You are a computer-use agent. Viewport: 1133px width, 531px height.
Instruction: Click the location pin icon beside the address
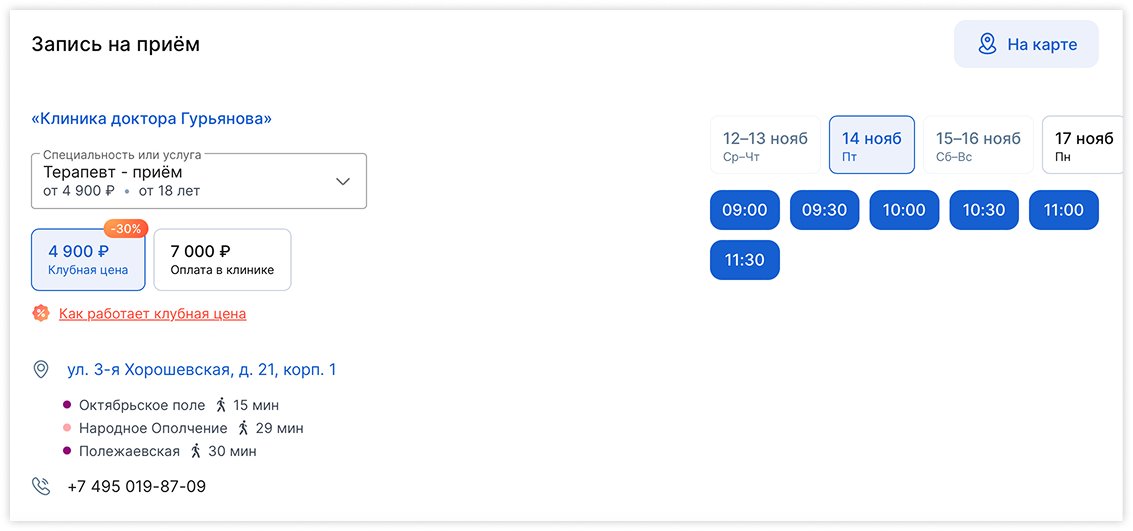(41, 370)
